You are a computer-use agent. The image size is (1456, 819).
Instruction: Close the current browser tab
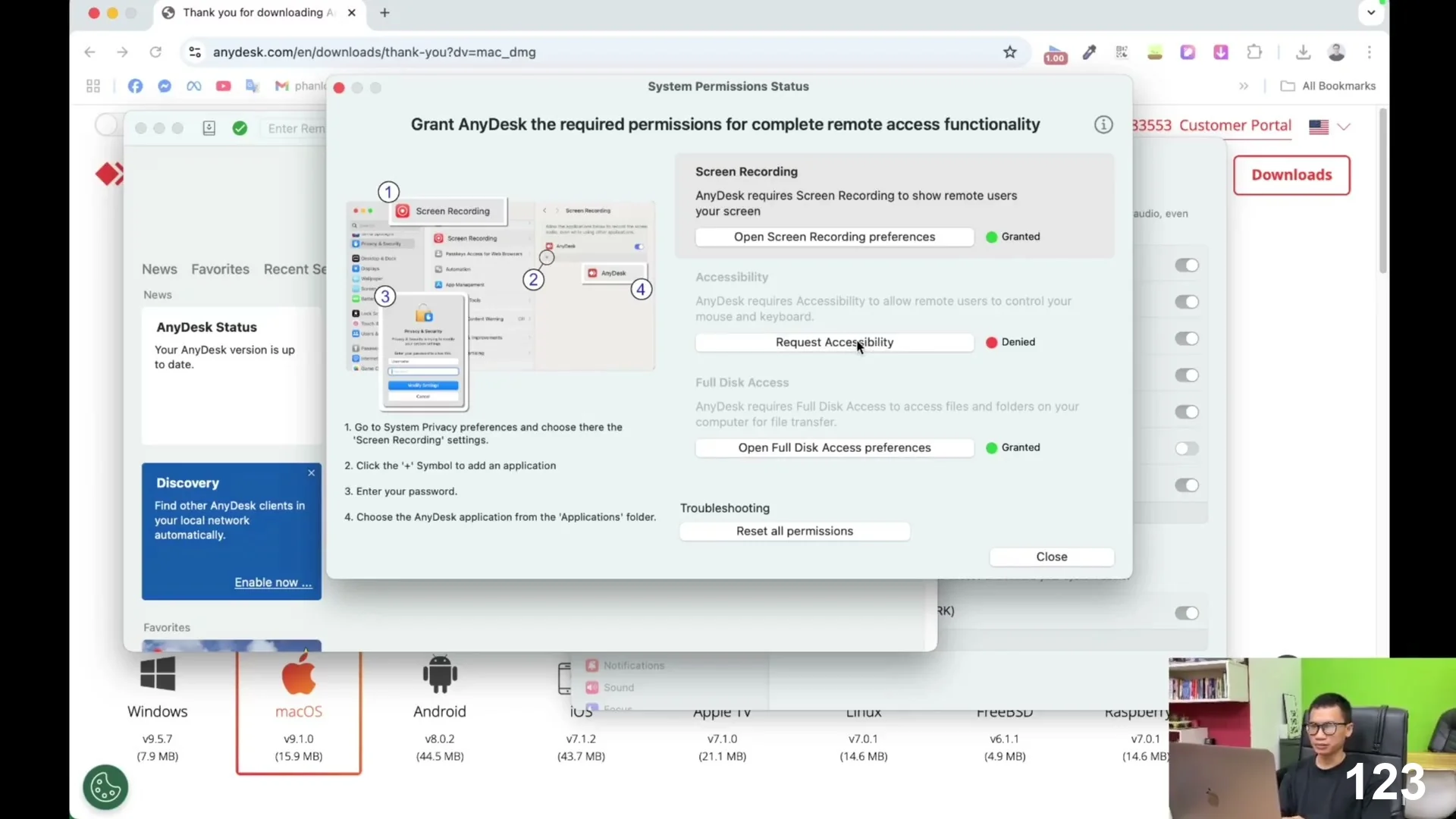click(x=352, y=13)
